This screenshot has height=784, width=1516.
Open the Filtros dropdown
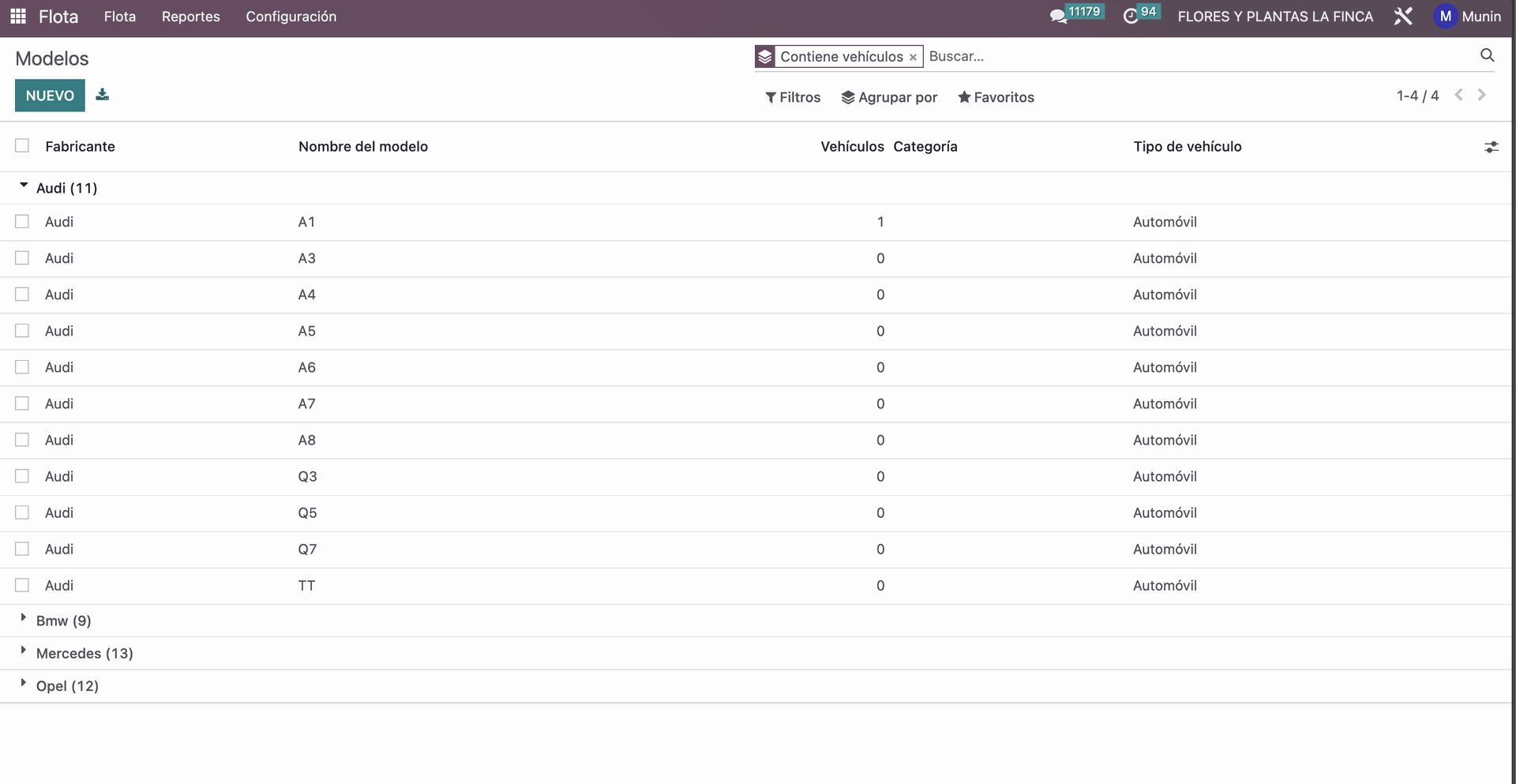tap(793, 97)
